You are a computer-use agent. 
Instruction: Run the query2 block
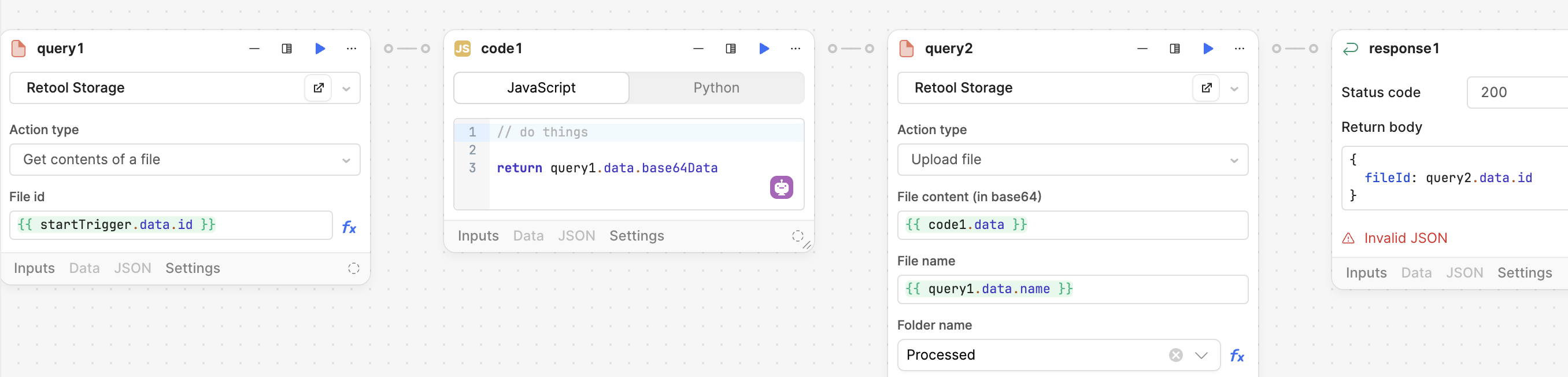pyautogui.click(x=1208, y=49)
